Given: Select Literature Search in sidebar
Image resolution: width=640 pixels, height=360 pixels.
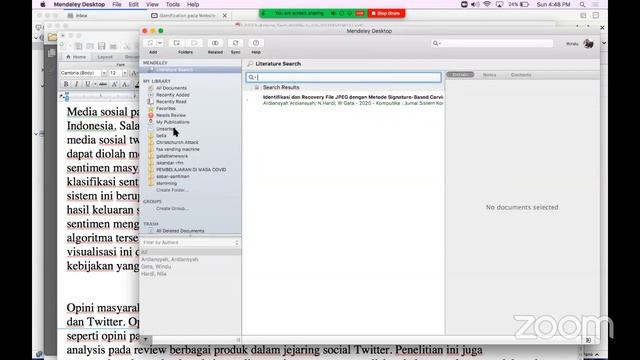Looking at the screenshot, I should click(191, 70).
